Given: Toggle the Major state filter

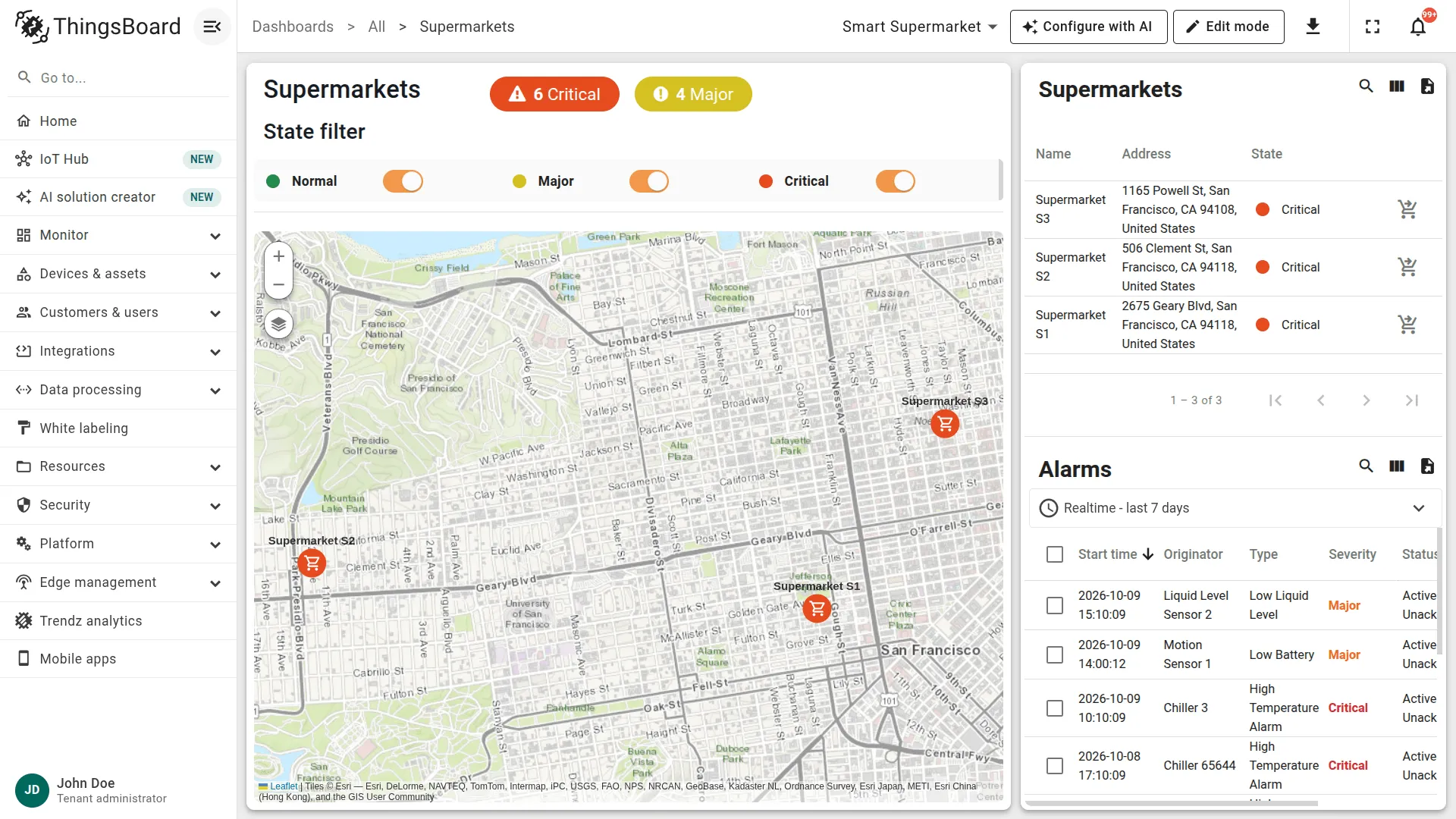Looking at the screenshot, I should 649,181.
